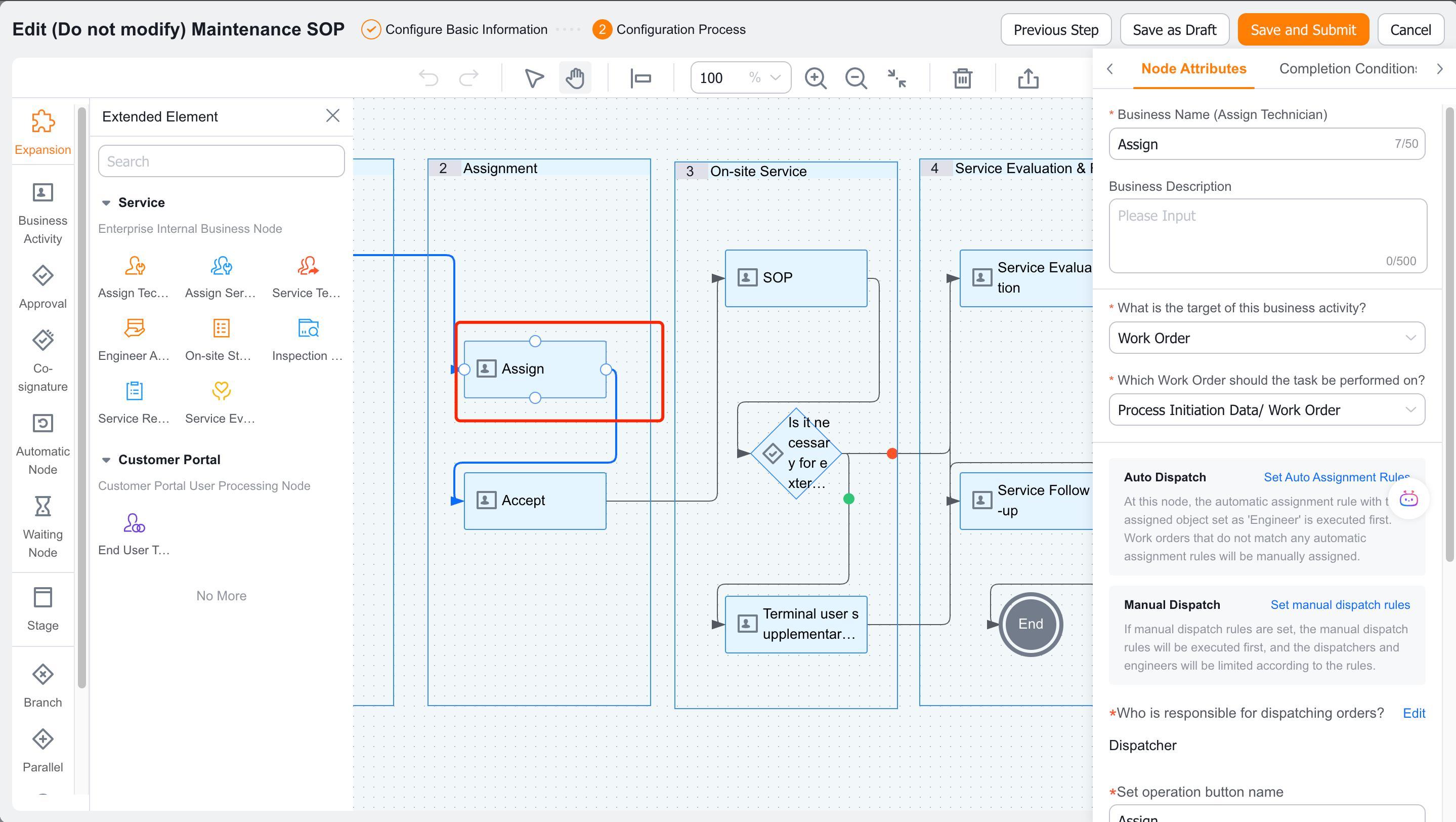Switch to the Completion Conditions tab
This screenshot has width=1456, height=822.
point(1347,68)
